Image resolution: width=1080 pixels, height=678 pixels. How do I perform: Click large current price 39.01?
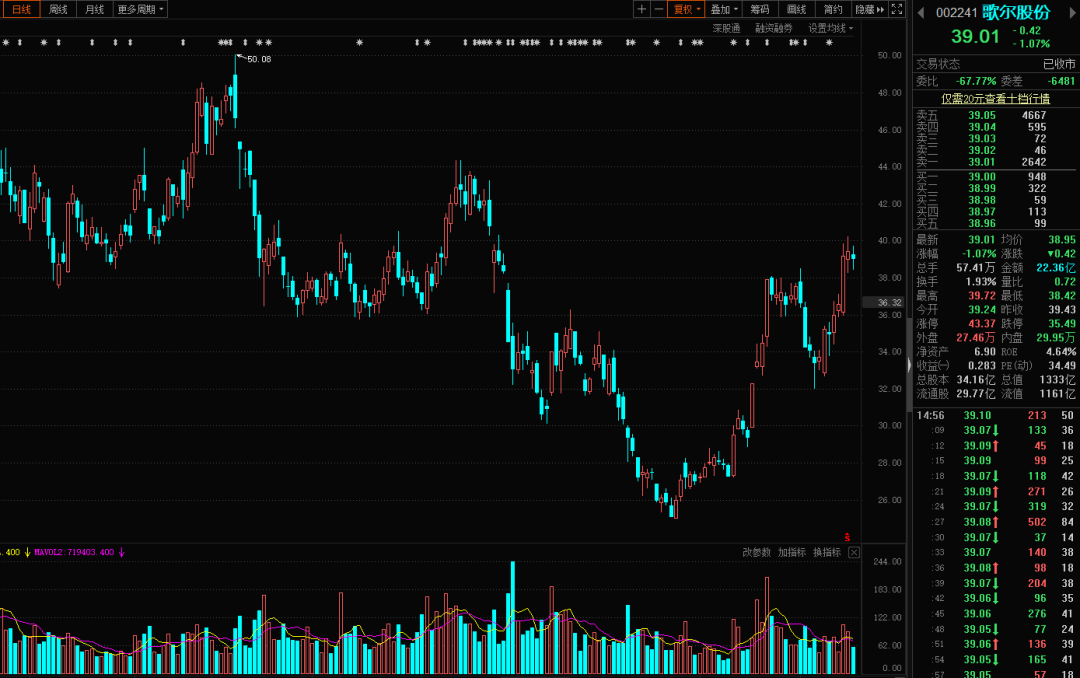click(975, 37)
